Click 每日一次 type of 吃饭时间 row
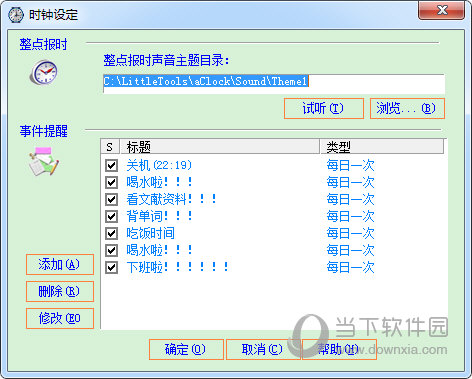The image size is (472, 379). coord(350,233)
